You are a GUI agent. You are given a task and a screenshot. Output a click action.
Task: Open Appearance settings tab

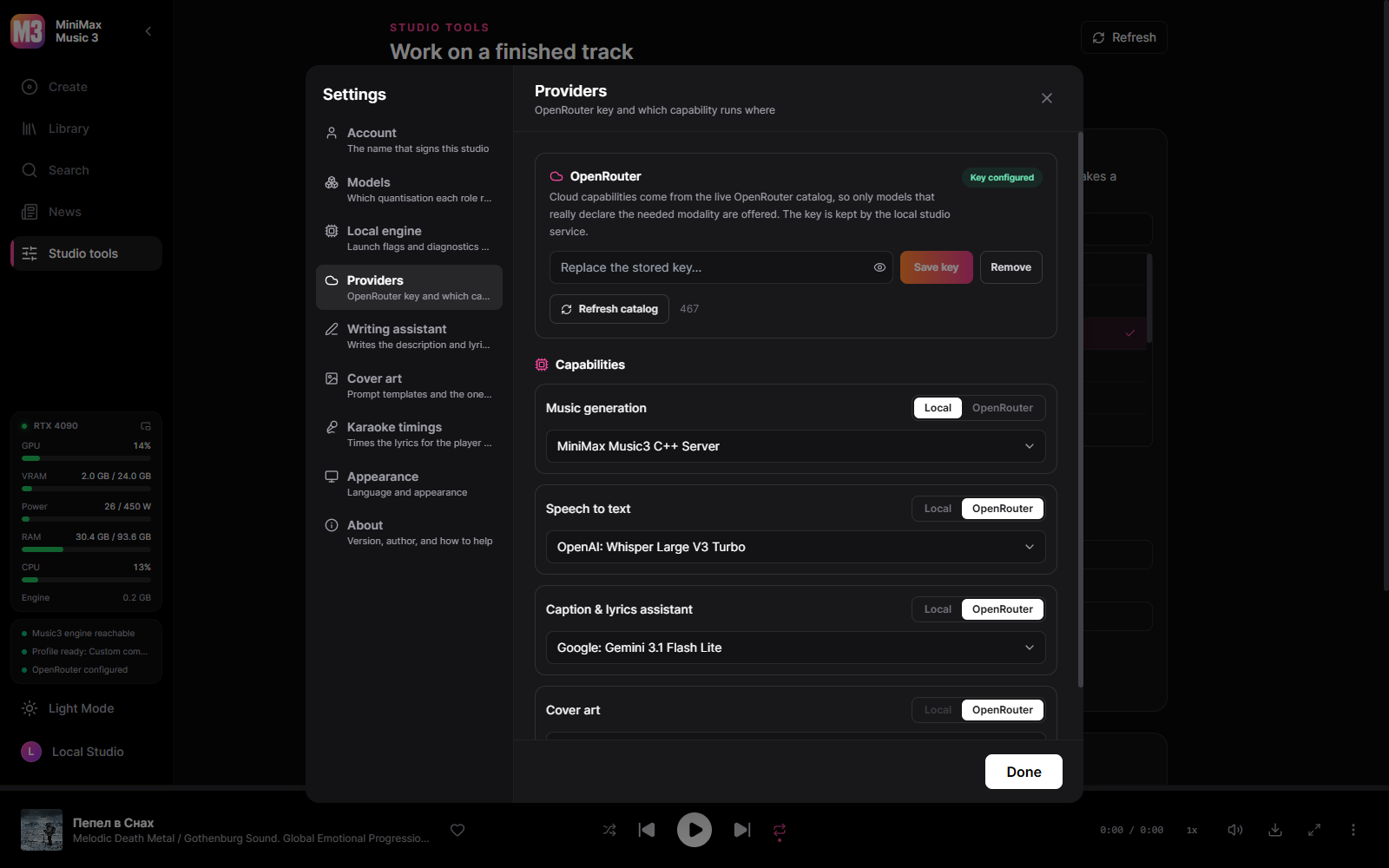click(x=409, y=483)
